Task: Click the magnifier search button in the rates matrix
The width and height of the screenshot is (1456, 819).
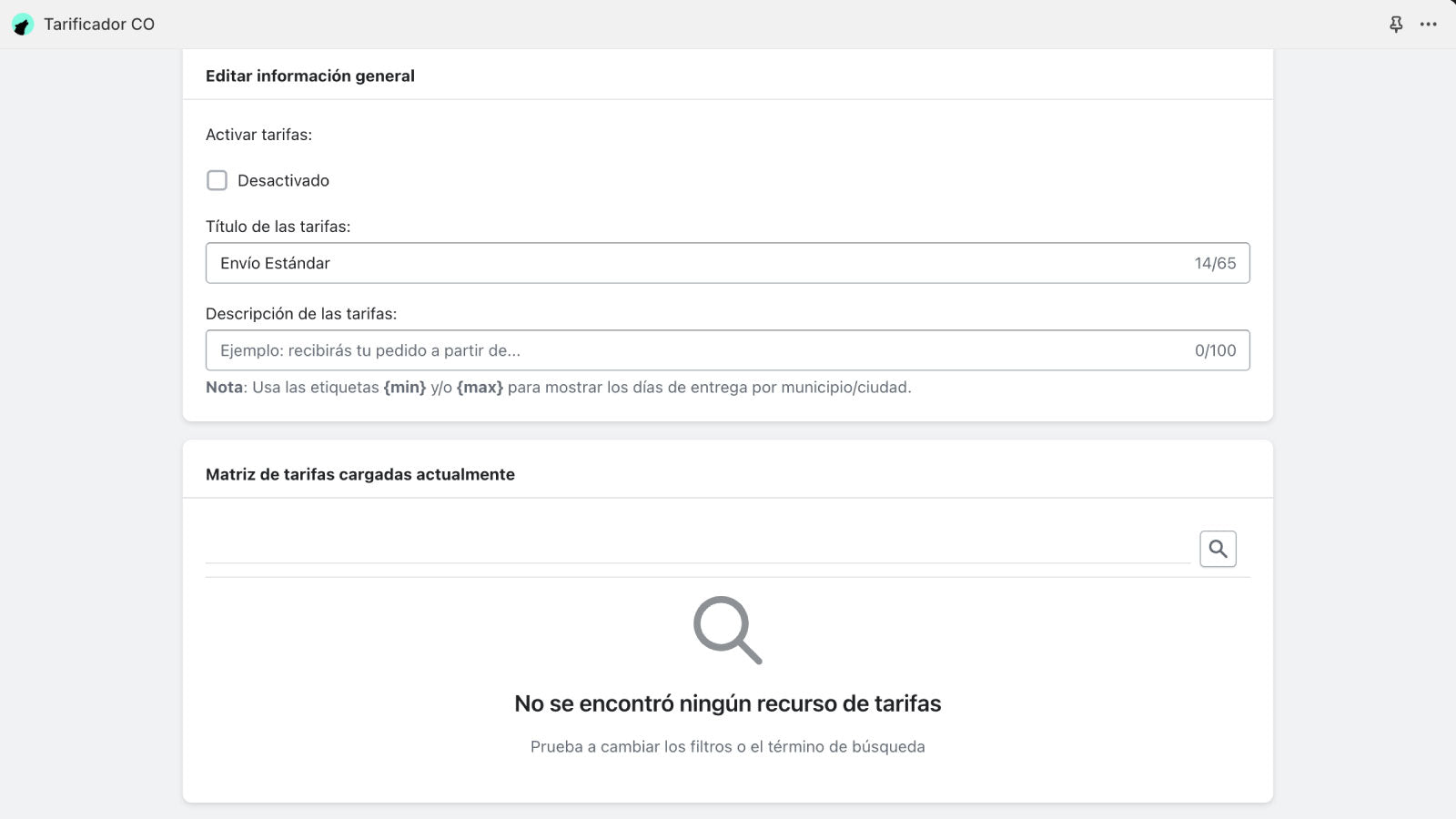Action: 1218,549
